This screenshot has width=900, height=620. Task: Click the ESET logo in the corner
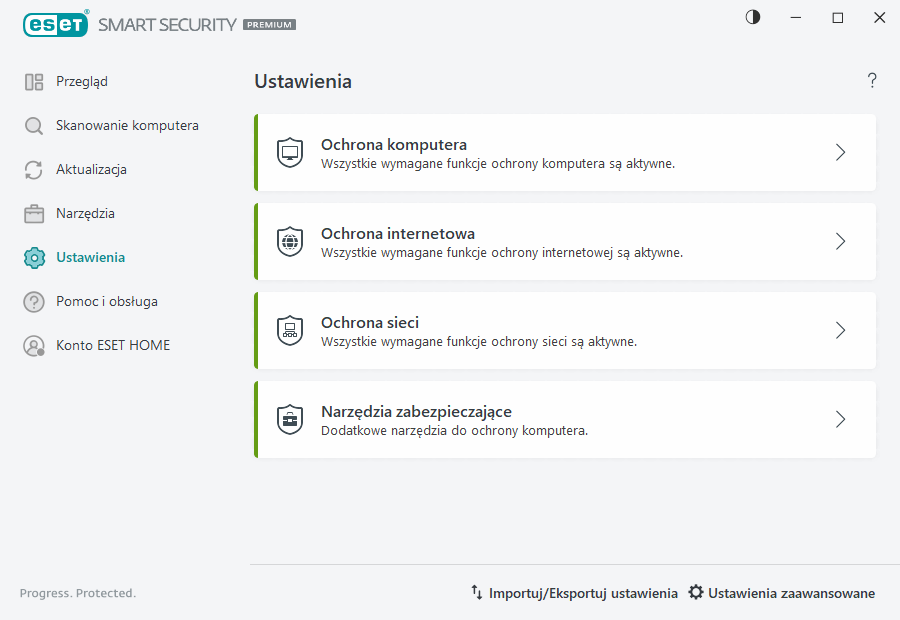[56, 24]
